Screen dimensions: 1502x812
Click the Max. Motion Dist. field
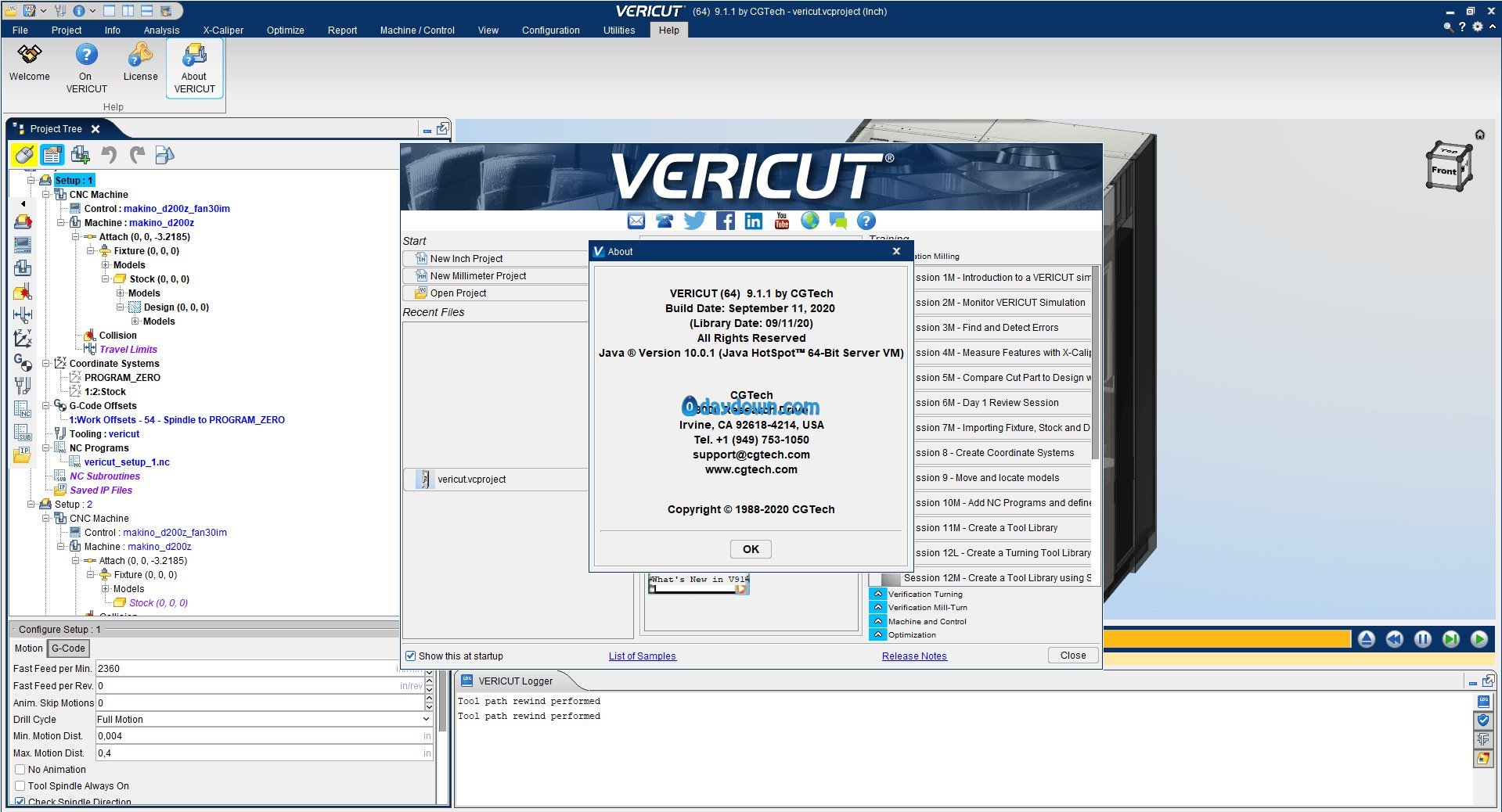264,753
